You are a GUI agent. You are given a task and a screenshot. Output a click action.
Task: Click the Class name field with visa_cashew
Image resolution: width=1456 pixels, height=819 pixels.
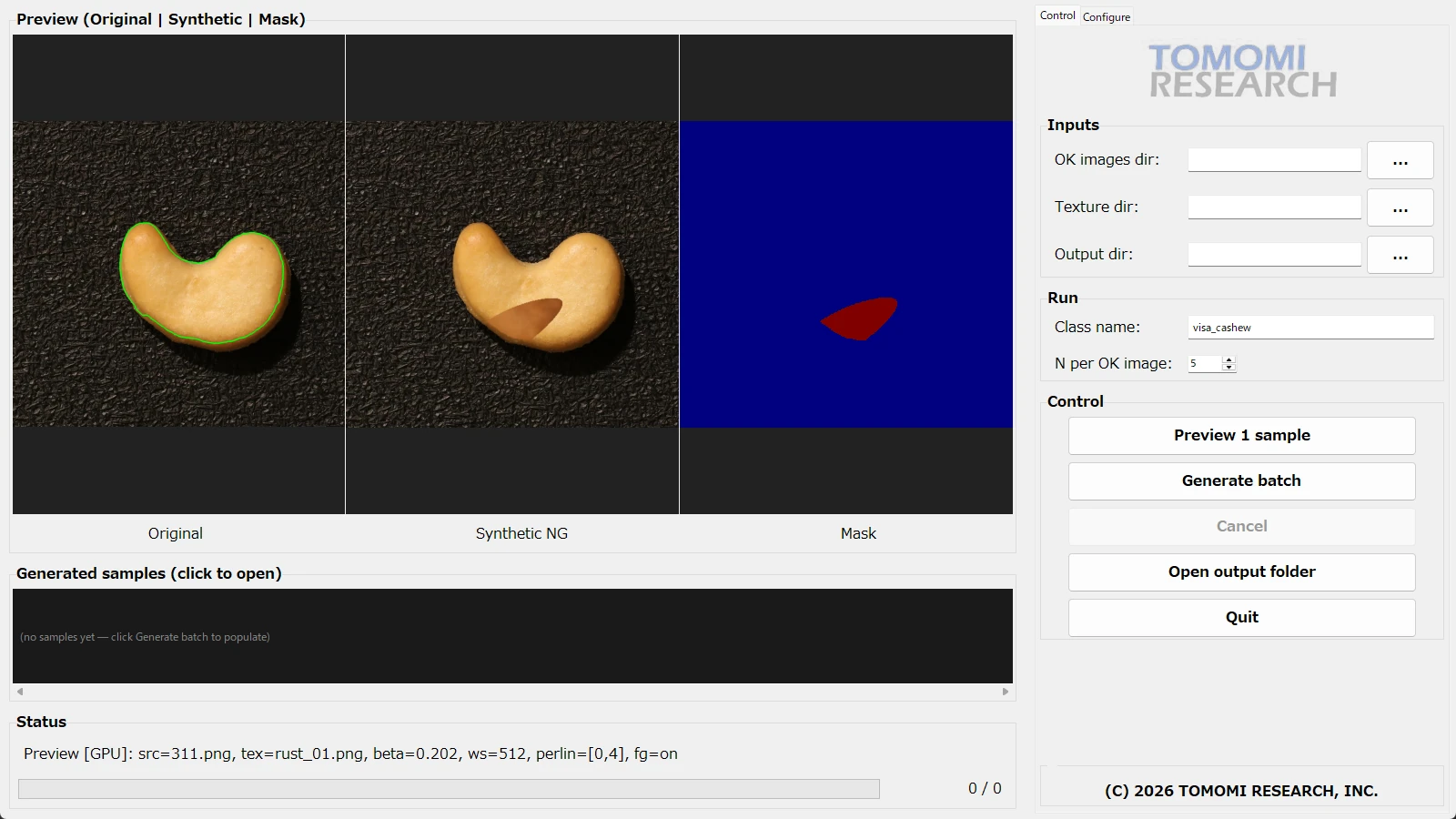coord(1310,328)
